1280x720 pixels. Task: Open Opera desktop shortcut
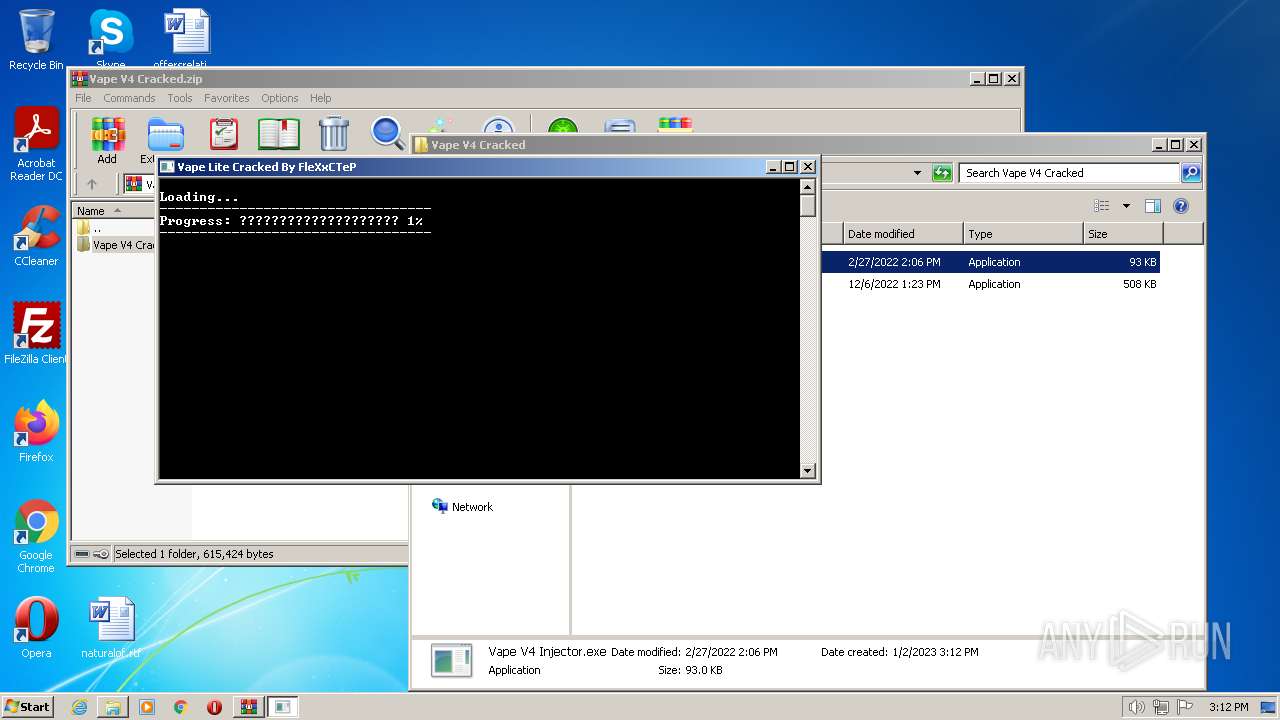36,628
